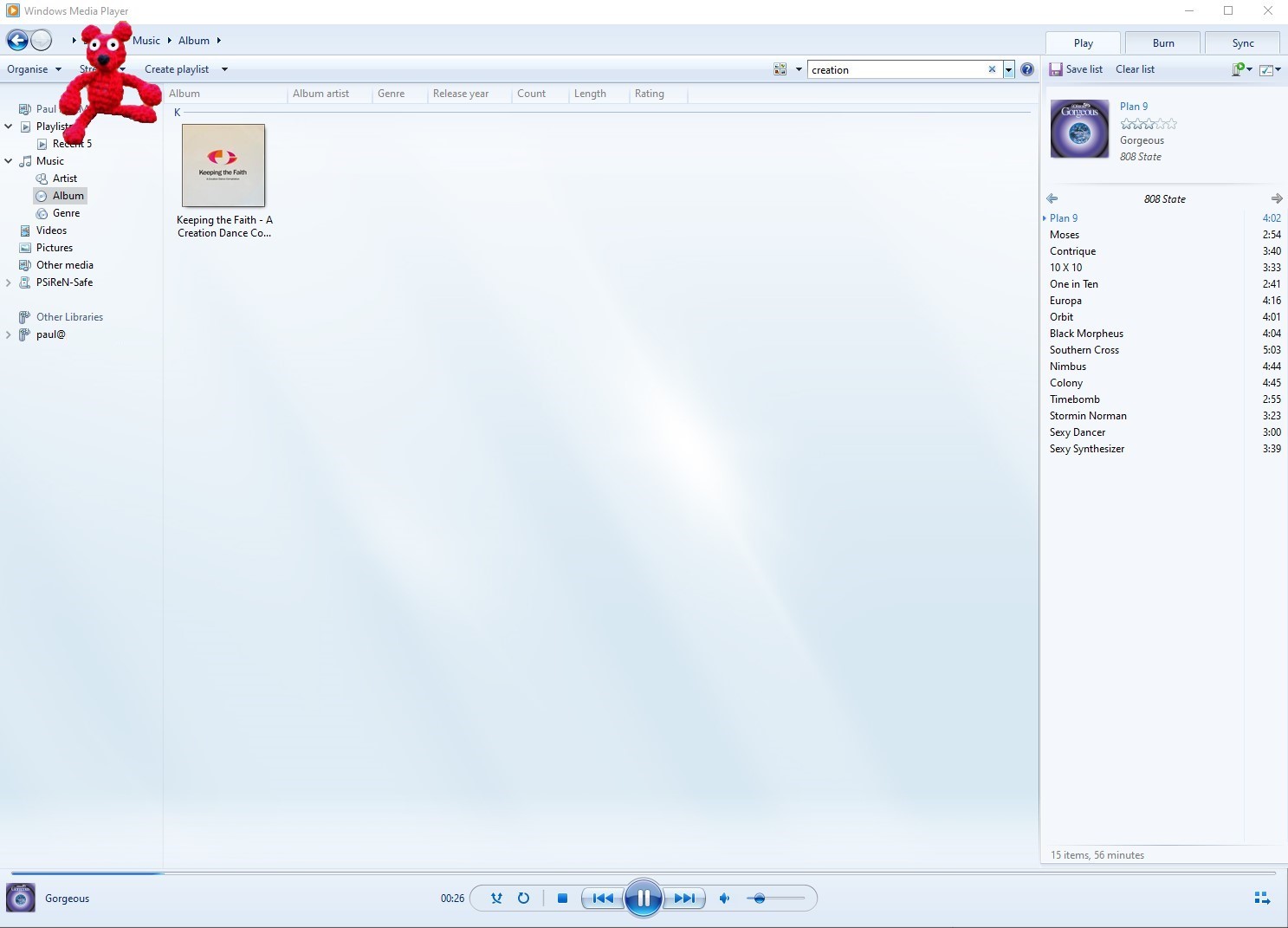Image resolution: width=1288 pixels, height=928 pixels.
Task: Switch to the Play tab
Action: tap(1084, 43)
